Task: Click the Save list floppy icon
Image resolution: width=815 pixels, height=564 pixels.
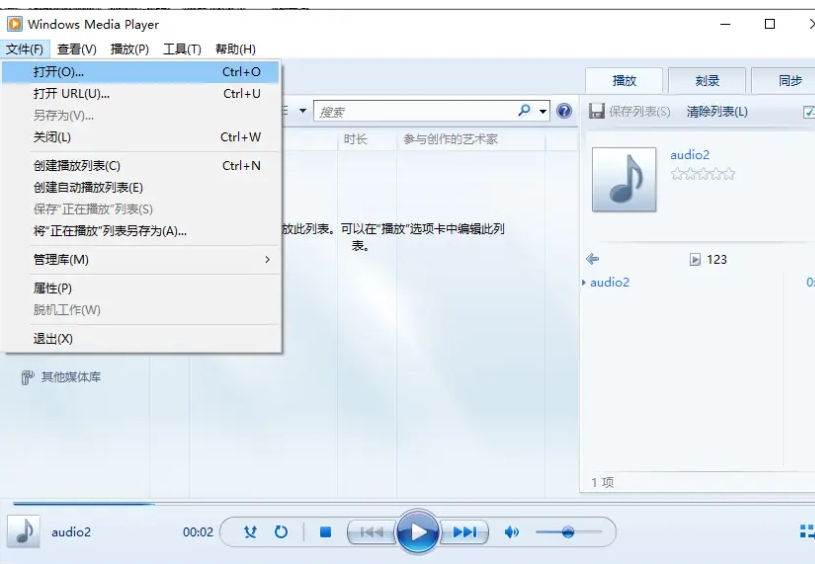Action: coord(597,111)
